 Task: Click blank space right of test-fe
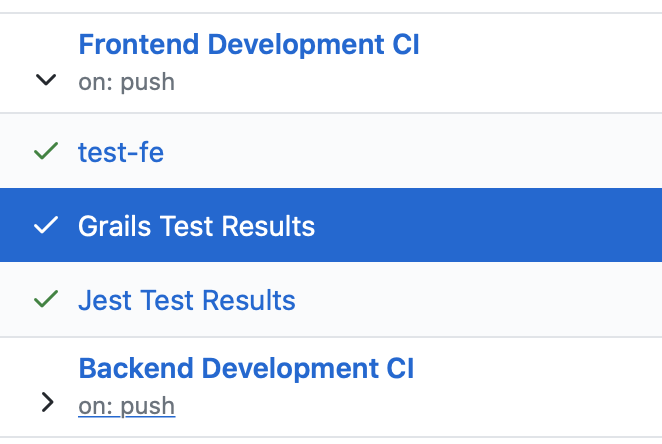coord(420,152)
